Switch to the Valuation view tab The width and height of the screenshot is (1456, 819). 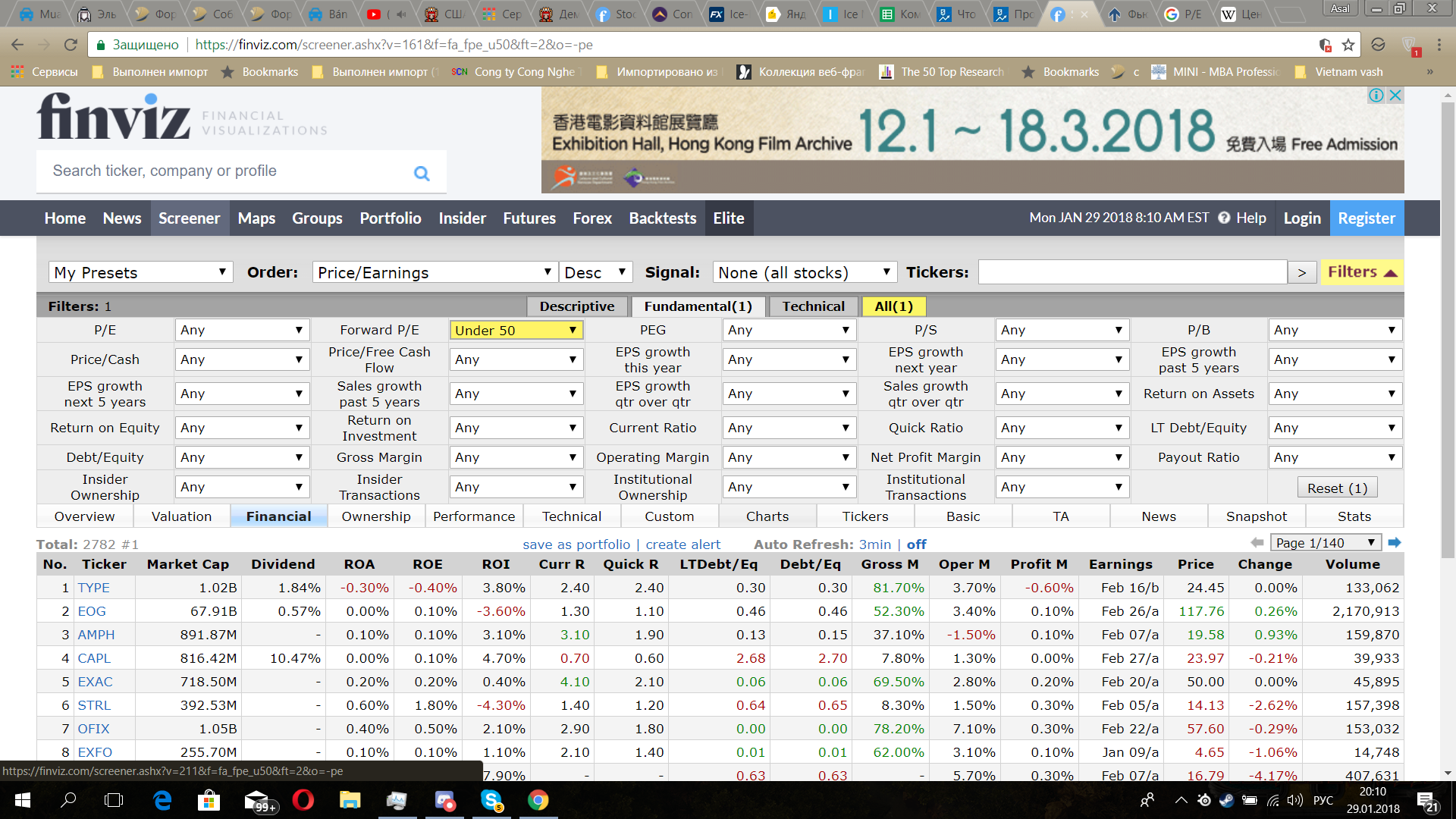[181, 516]
